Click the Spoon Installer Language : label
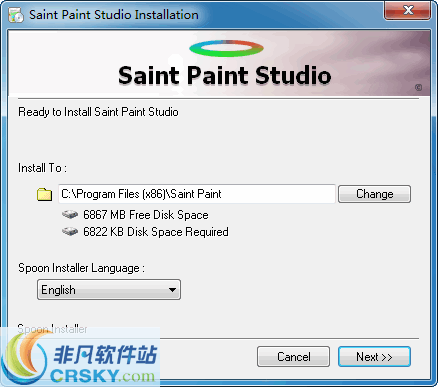The width and height of the screenshot is (438, 387). 82,268
